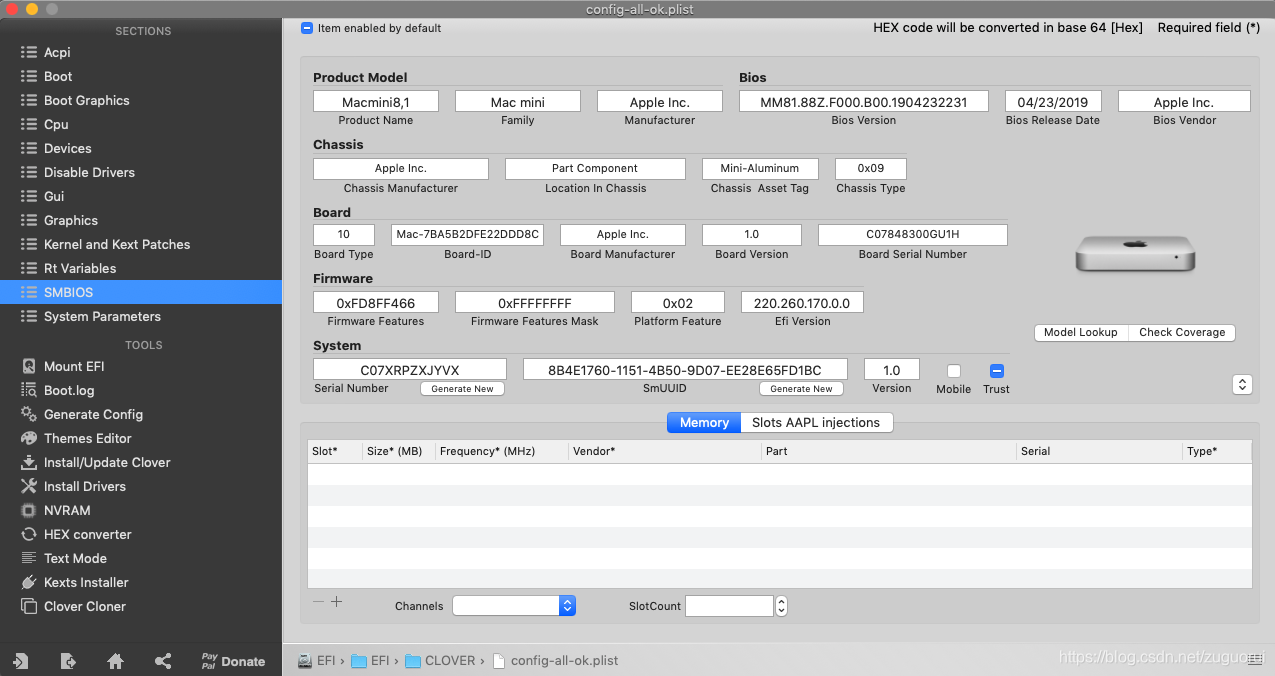
Task: Click Check Coverage button
Action: [1182, 332]
